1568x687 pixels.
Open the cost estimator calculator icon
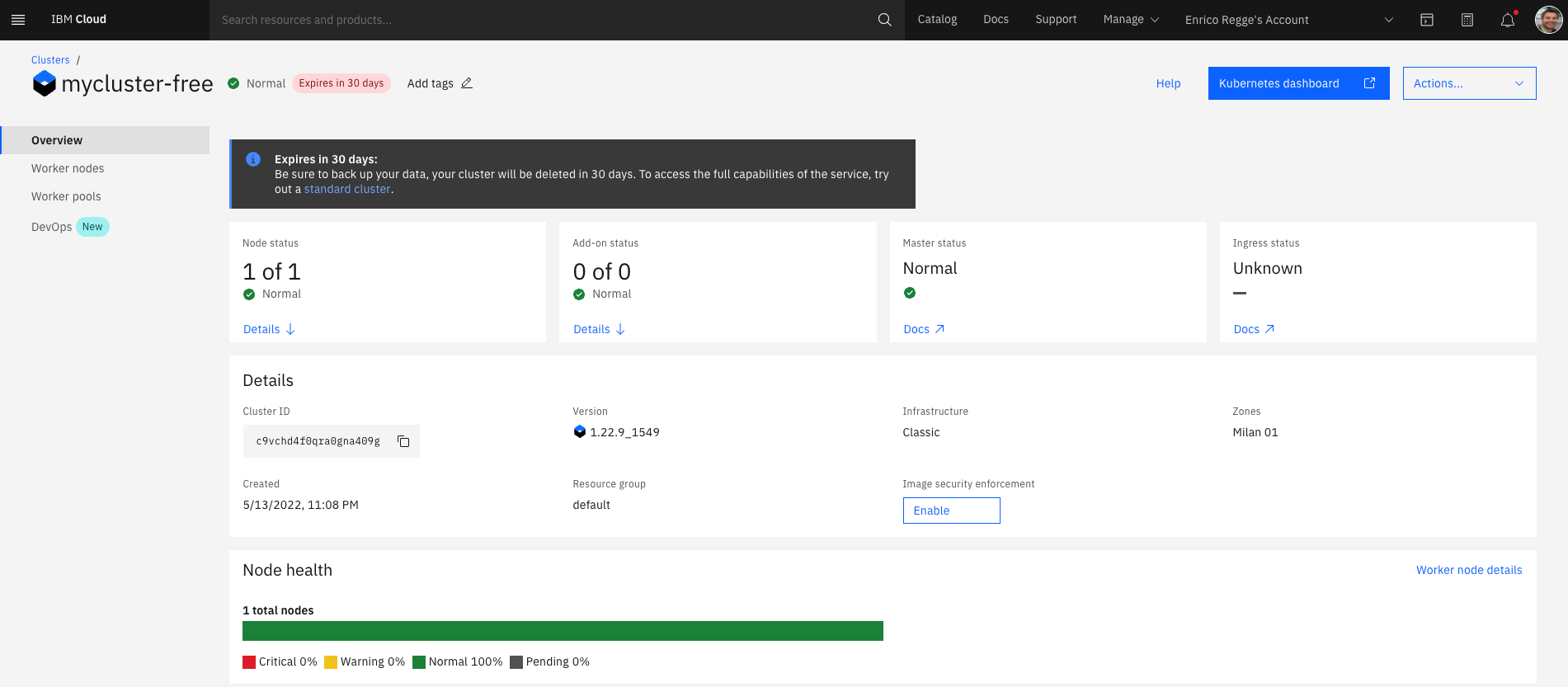(x=1467, y=20)
